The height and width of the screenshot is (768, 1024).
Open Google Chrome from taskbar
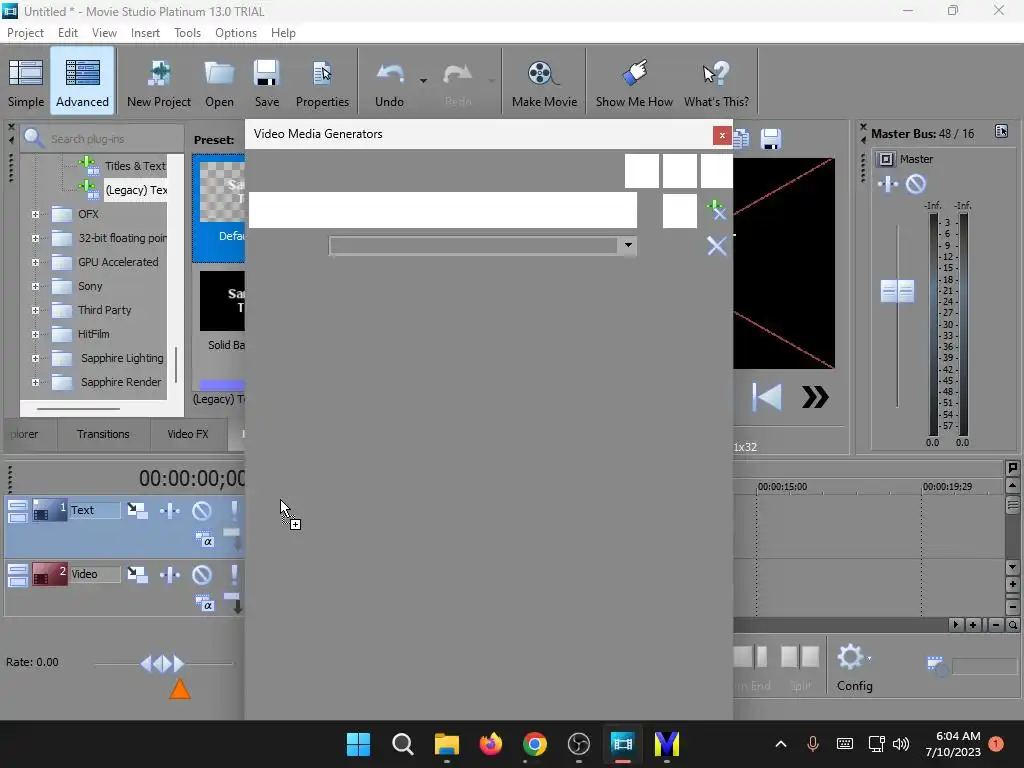tap(534, 744)
